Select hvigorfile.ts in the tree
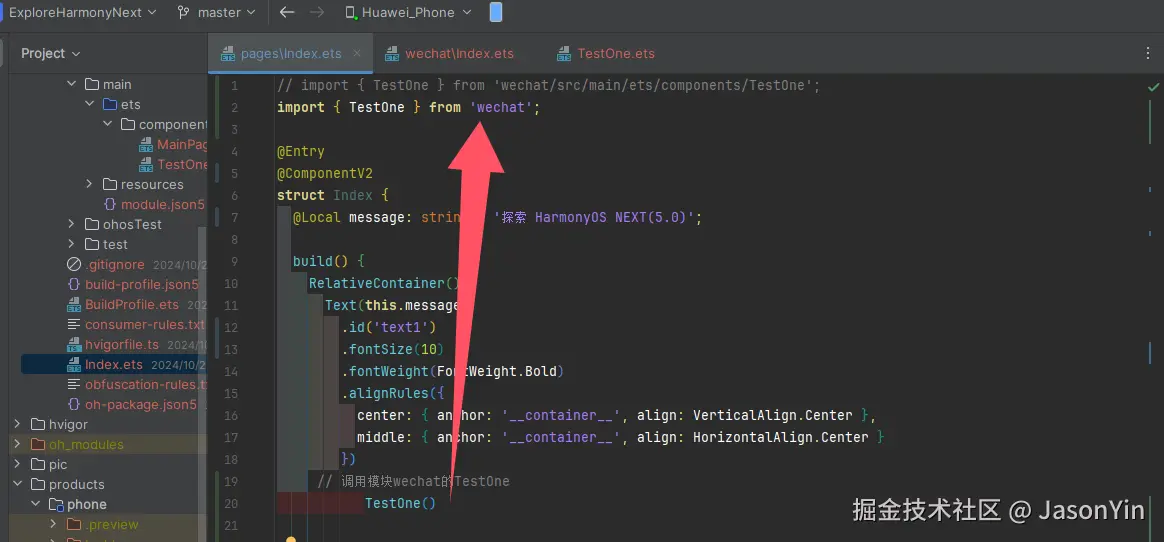 pyautogui.click(x=113, y=345)
